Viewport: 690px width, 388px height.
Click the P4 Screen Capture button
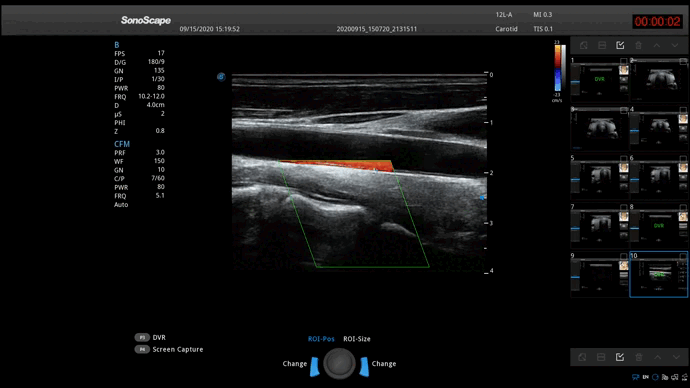169,349
